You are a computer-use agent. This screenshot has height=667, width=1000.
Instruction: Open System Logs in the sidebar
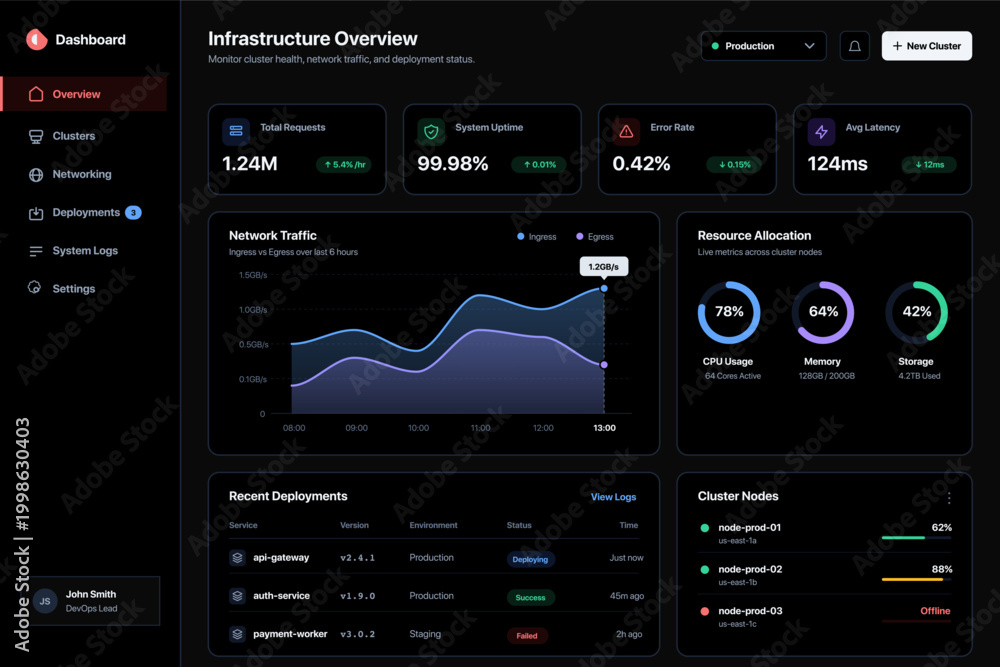coord(84,251)
